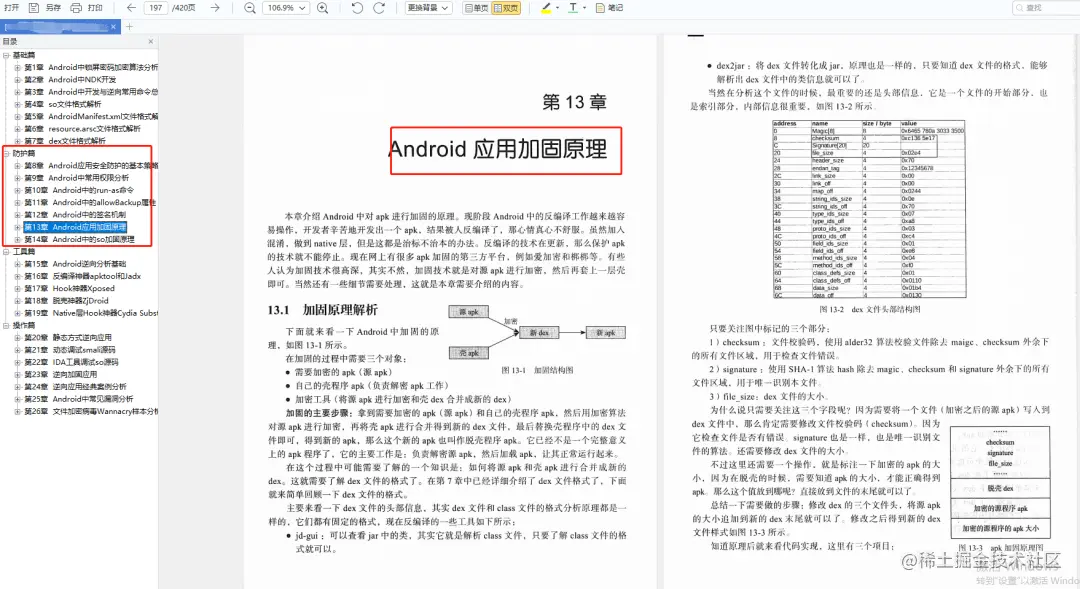Open 第9章 Android中常用权限分析
Screen dimensions: 1080x589
point(76,178)
